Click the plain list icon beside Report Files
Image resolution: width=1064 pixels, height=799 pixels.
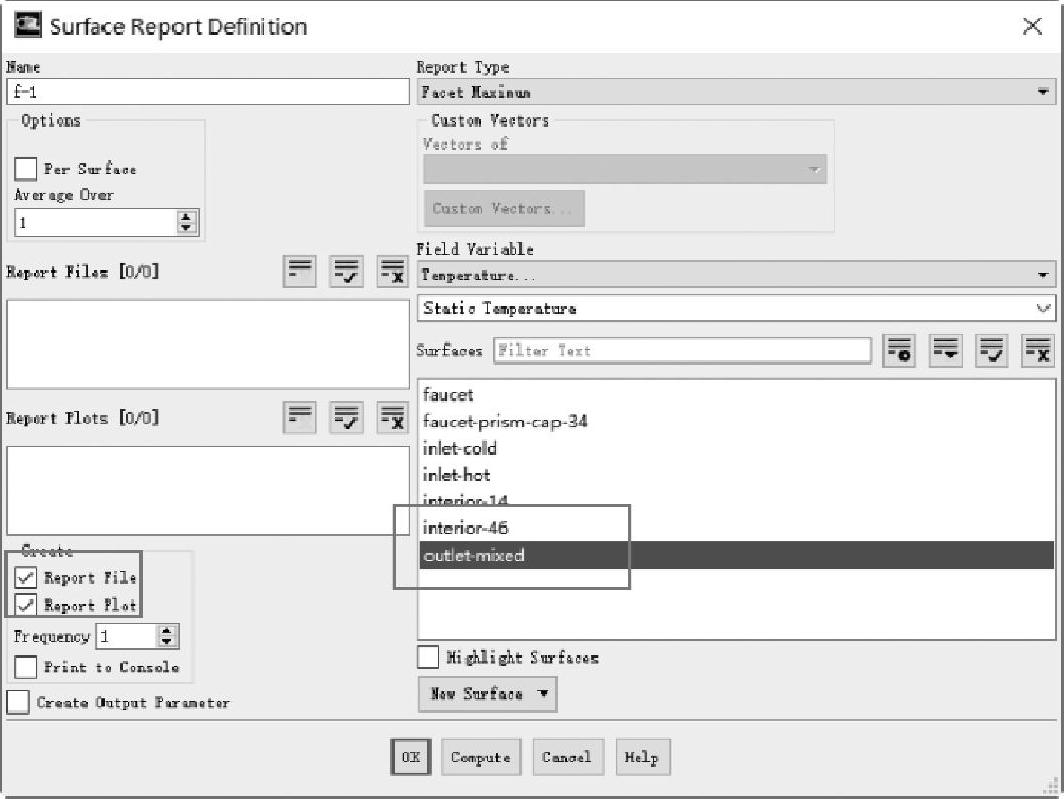301,271
